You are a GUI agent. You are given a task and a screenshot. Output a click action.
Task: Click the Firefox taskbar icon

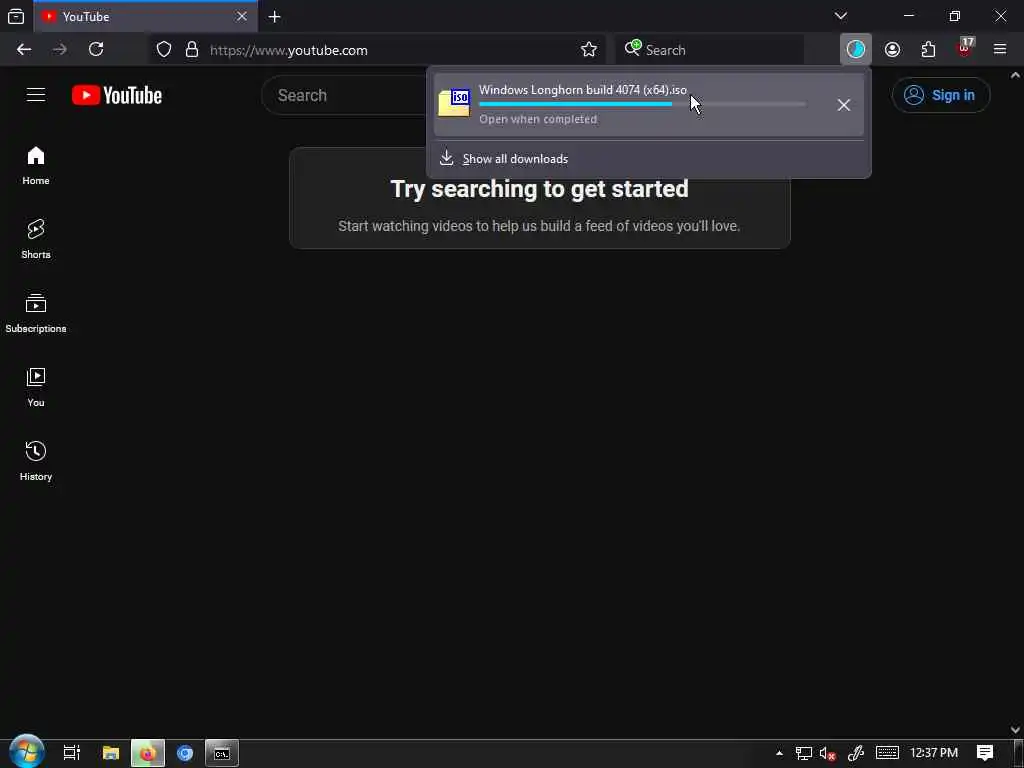tap(148, 753)
